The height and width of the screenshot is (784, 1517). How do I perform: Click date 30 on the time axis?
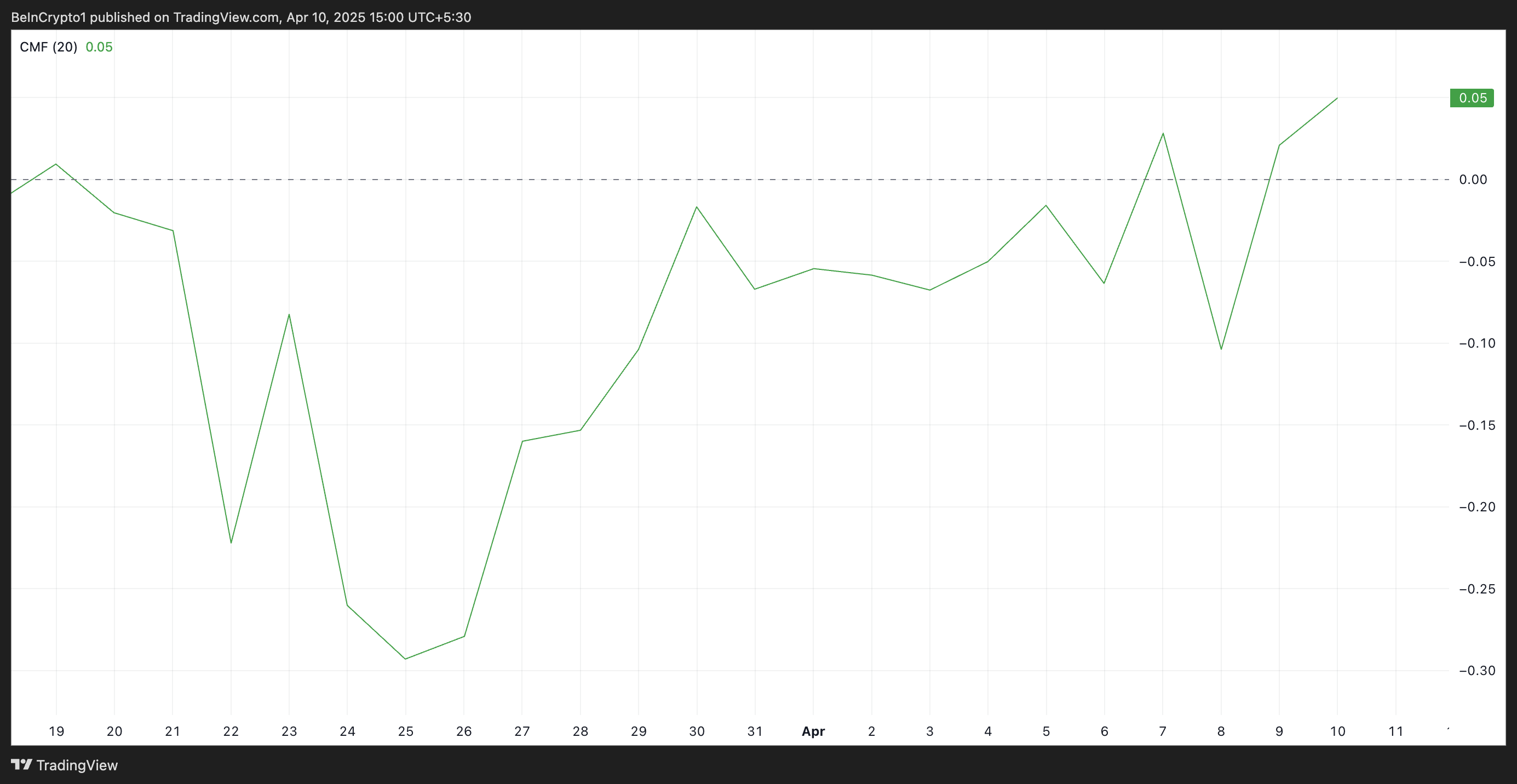(697, 731)
